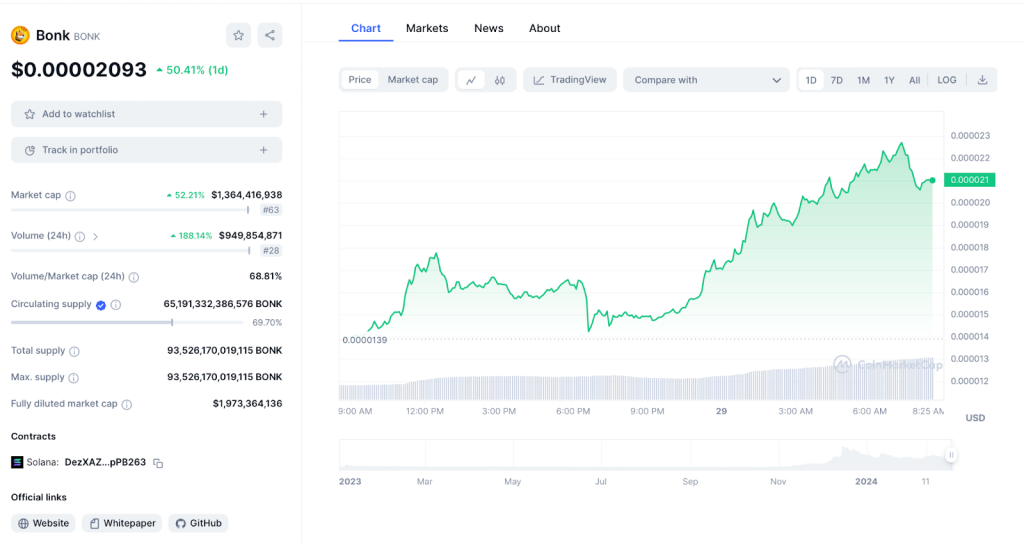Click plus icon on Add to watchlist
This screenshot has width=1024, height=543.
[x=263, y=114]
